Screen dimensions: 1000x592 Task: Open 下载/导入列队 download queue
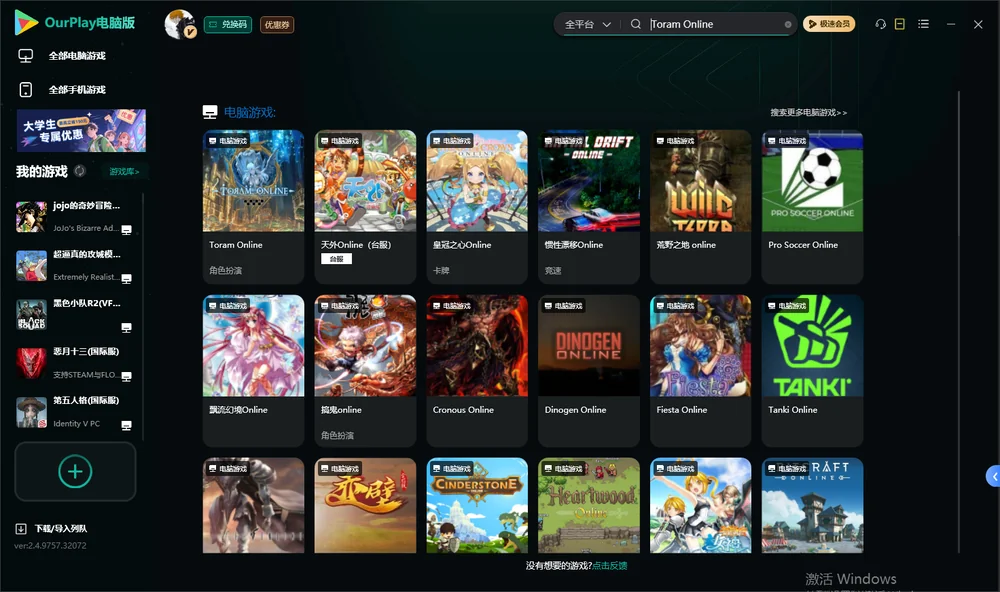52,529
